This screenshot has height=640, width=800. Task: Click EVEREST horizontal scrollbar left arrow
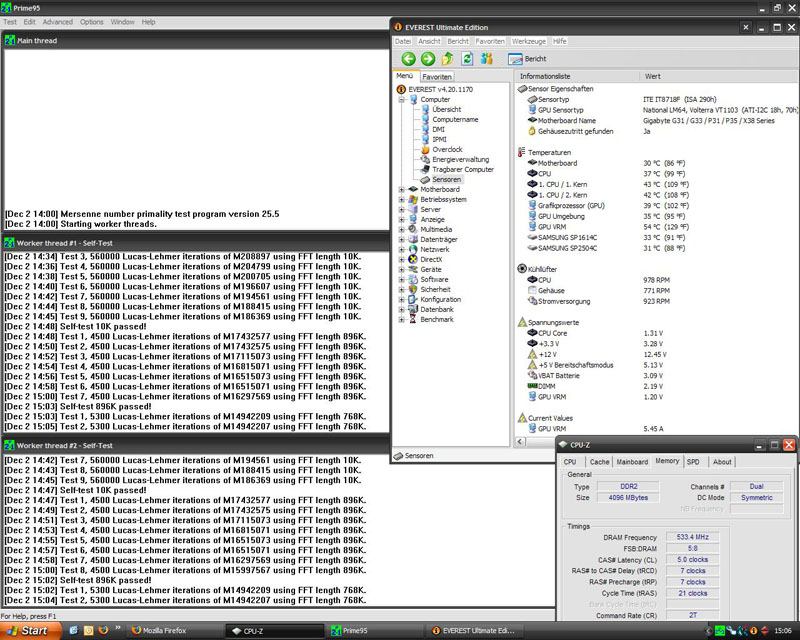click(x=520, y=441)
